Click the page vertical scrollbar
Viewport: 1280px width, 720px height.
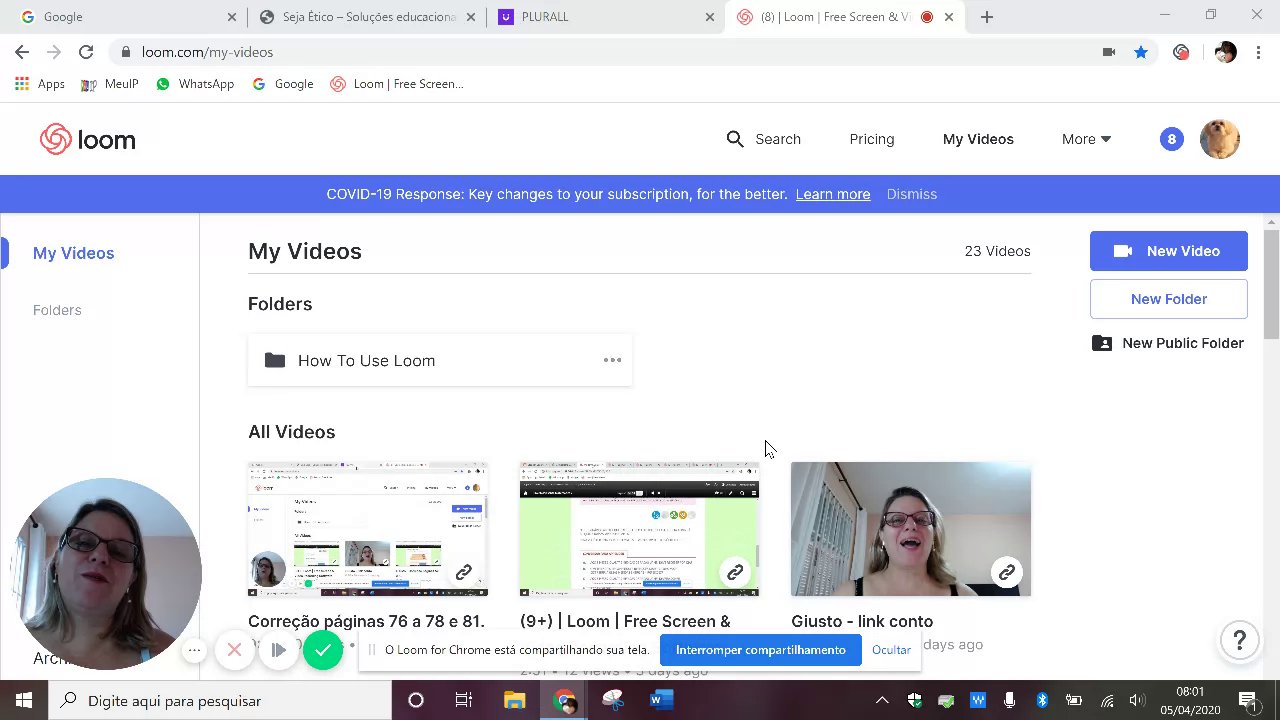pyautogui.click(x=1271, y=284)
